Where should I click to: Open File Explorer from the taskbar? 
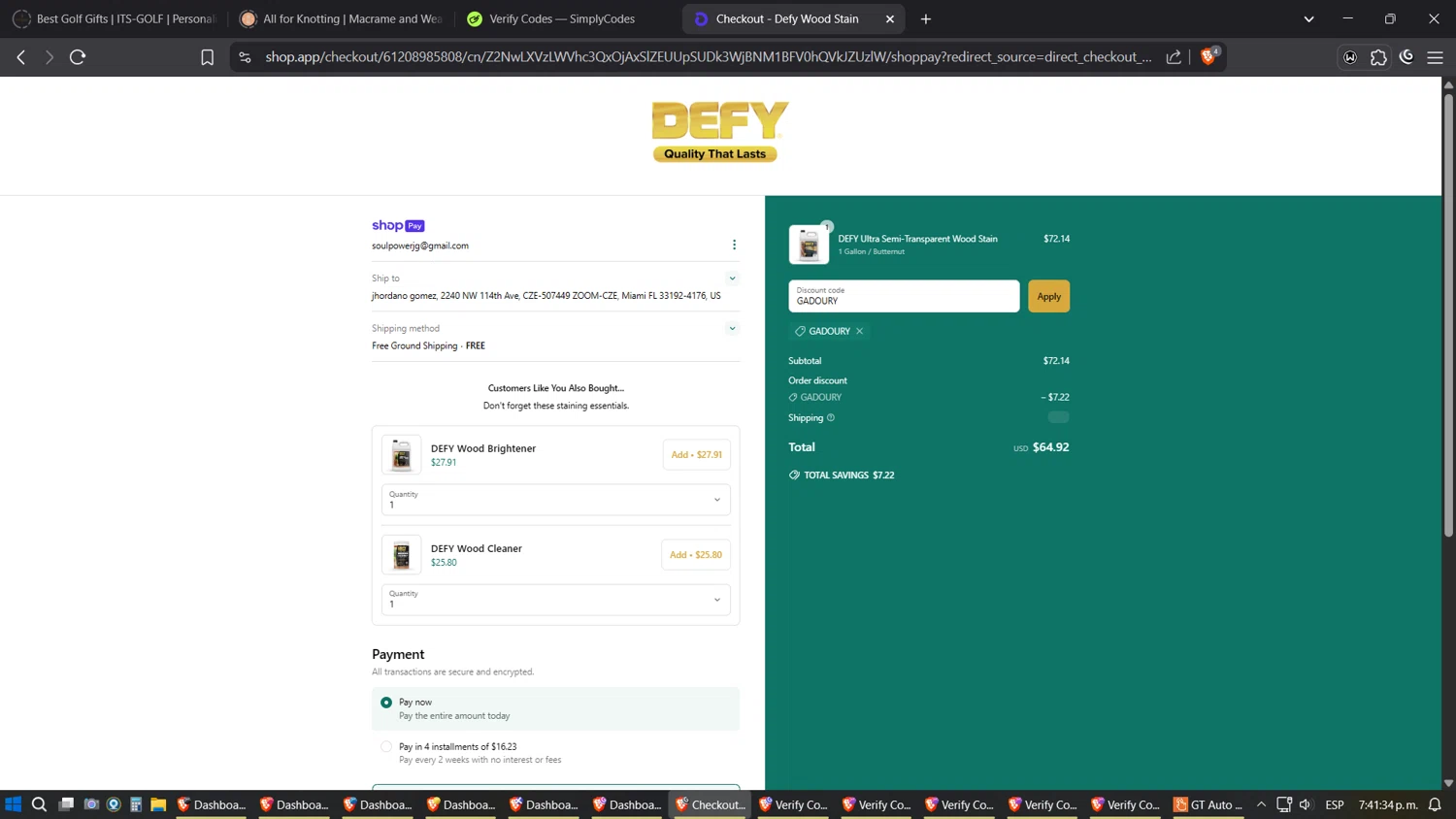coord(158,804)
